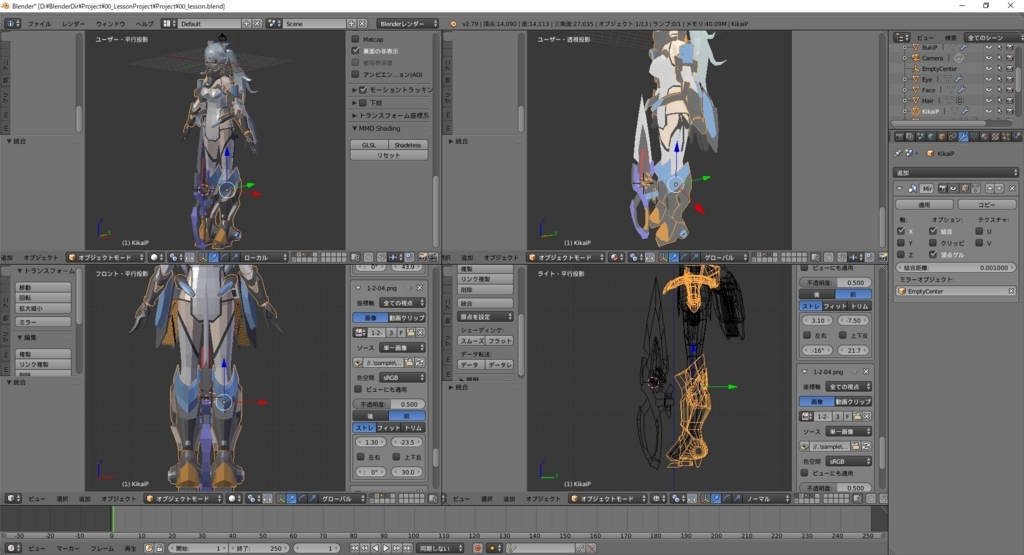The image size is (1024, 555).
Task: Open the world properties tab
Action: (931, 136)
